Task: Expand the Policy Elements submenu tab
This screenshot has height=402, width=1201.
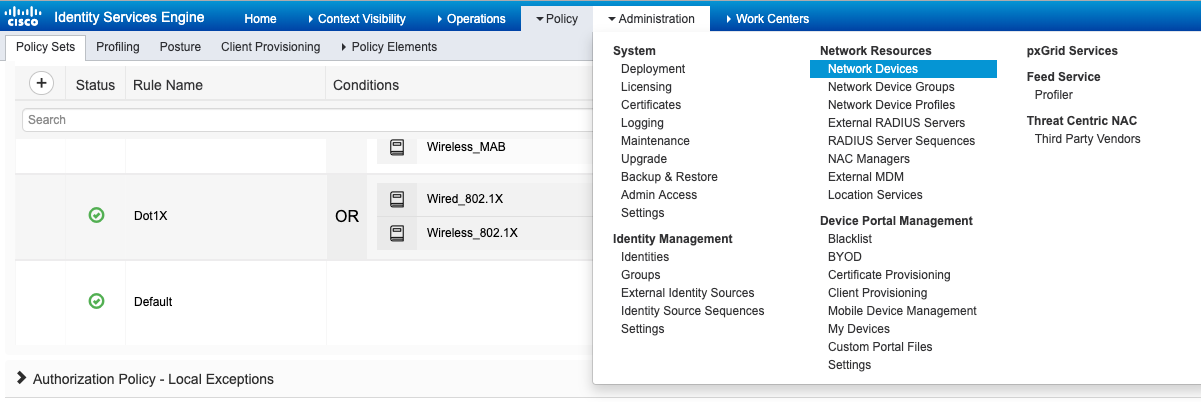Action: tap(389, 47)
